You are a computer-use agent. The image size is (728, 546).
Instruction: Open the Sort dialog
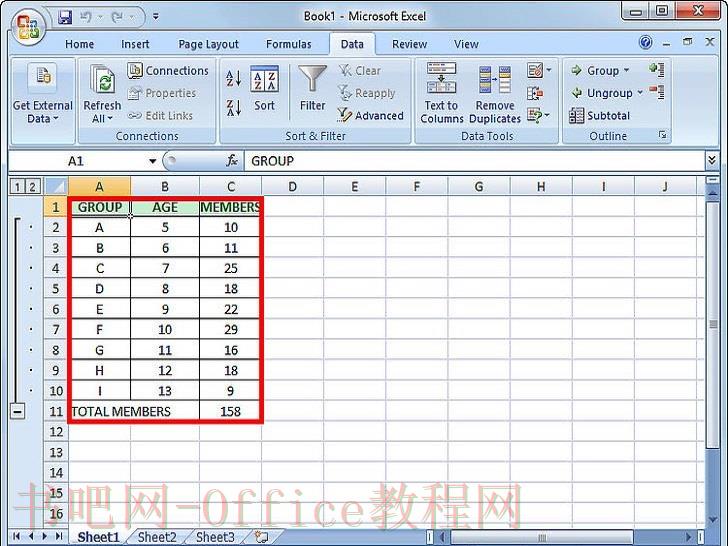264,89
